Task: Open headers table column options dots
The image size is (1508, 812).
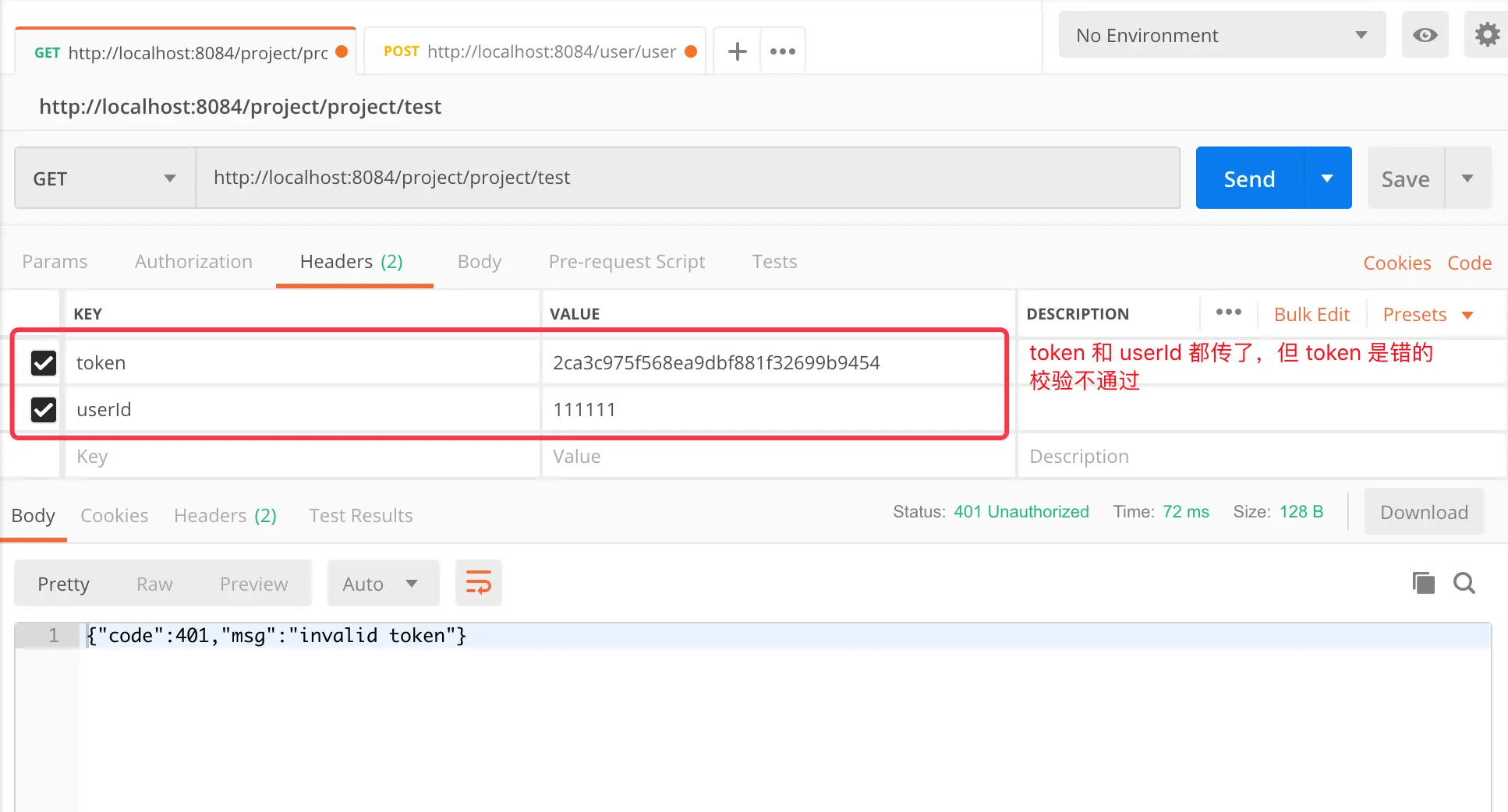Action: (1228, 312)
